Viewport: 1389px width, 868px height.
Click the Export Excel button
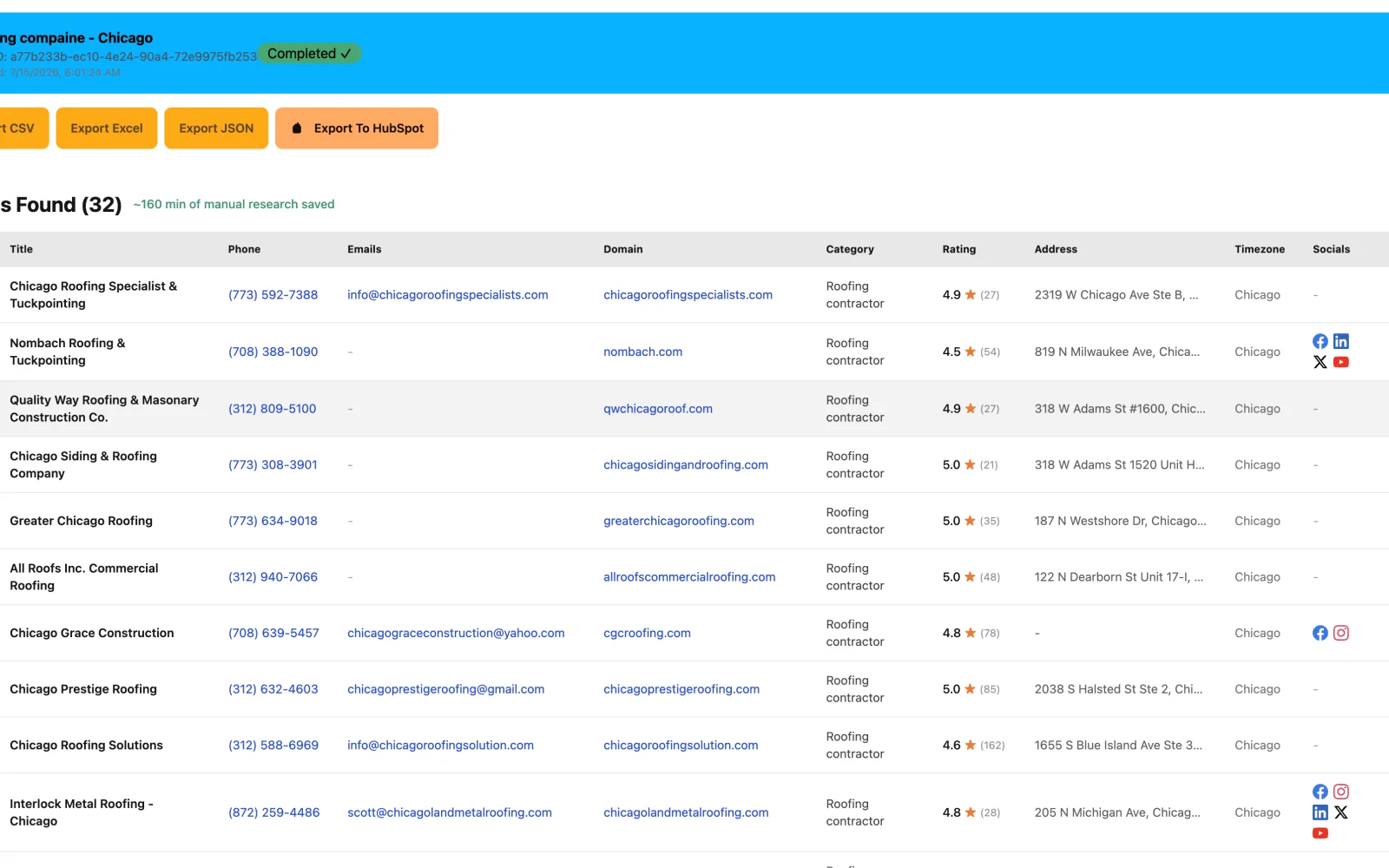[107, 128]
